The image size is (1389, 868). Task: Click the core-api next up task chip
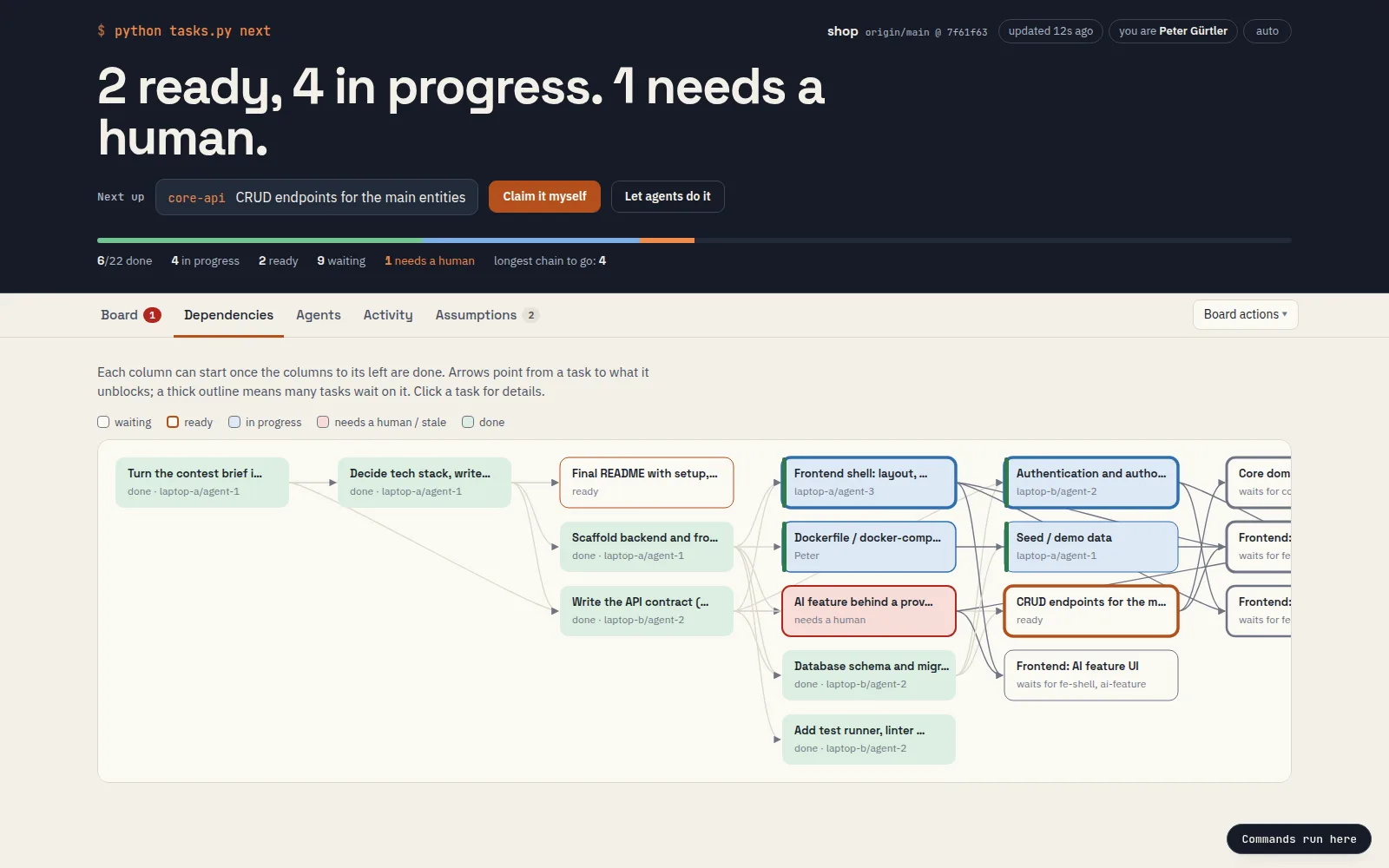pos(317,197)
